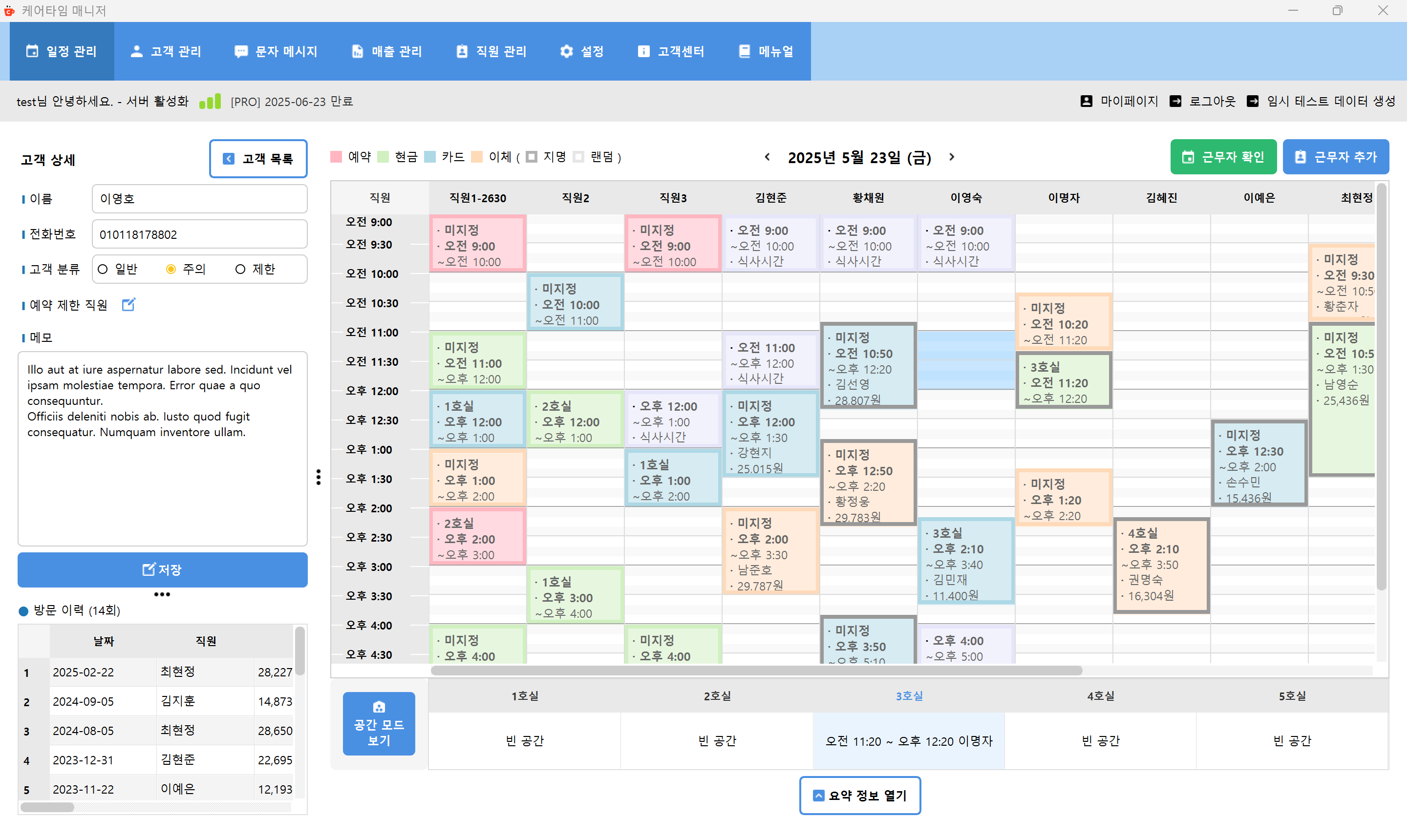Click the 저장 save button

click(163, 569)
